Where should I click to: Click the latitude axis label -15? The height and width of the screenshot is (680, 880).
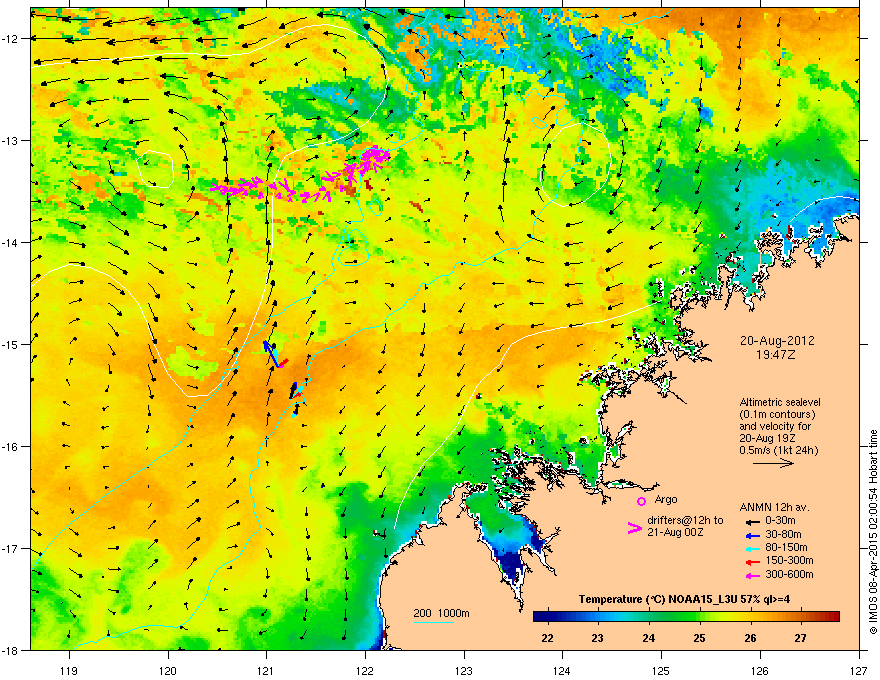[11, 344]
